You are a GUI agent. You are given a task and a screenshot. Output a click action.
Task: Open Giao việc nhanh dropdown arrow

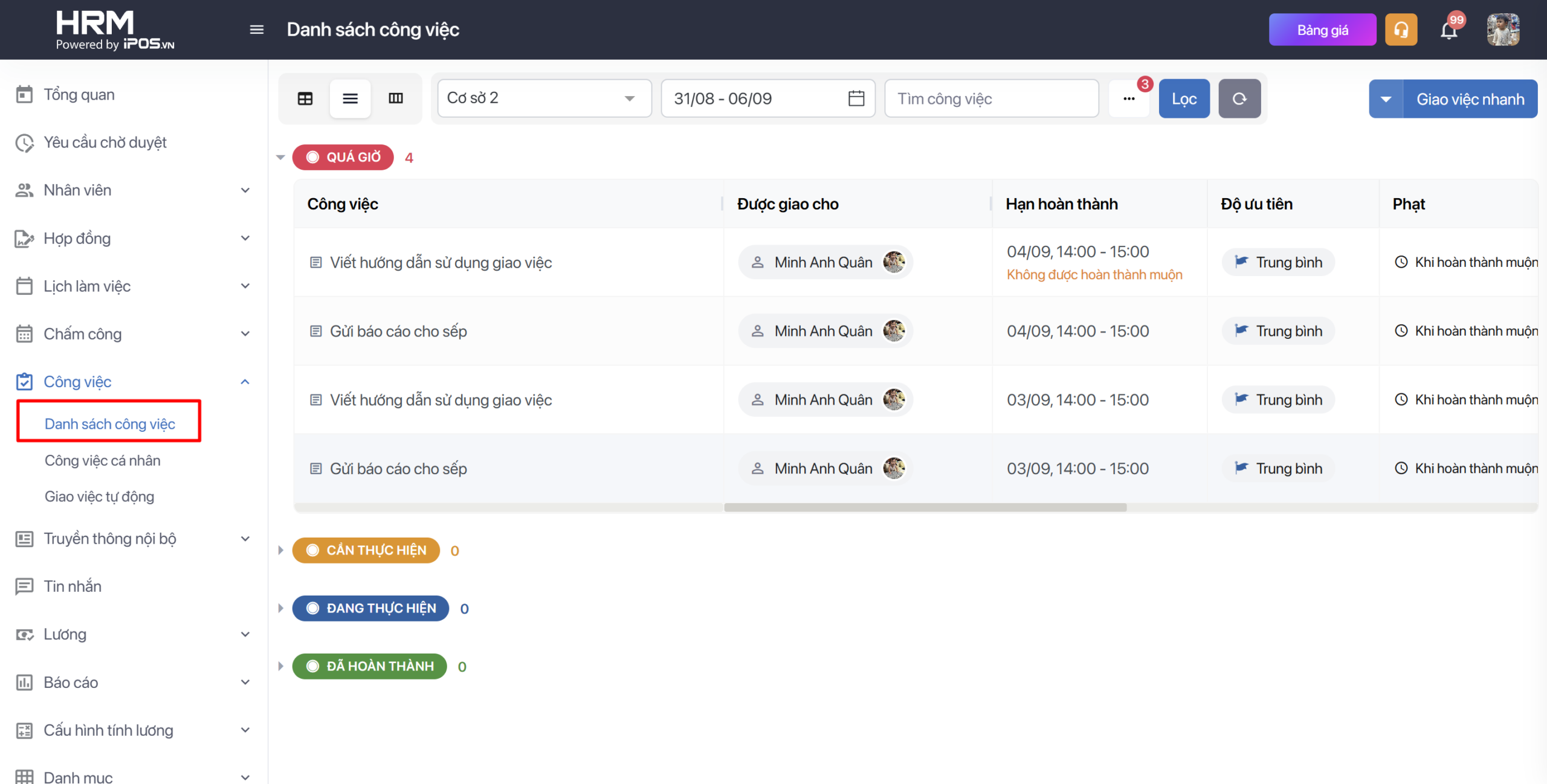pos(1386,99)
